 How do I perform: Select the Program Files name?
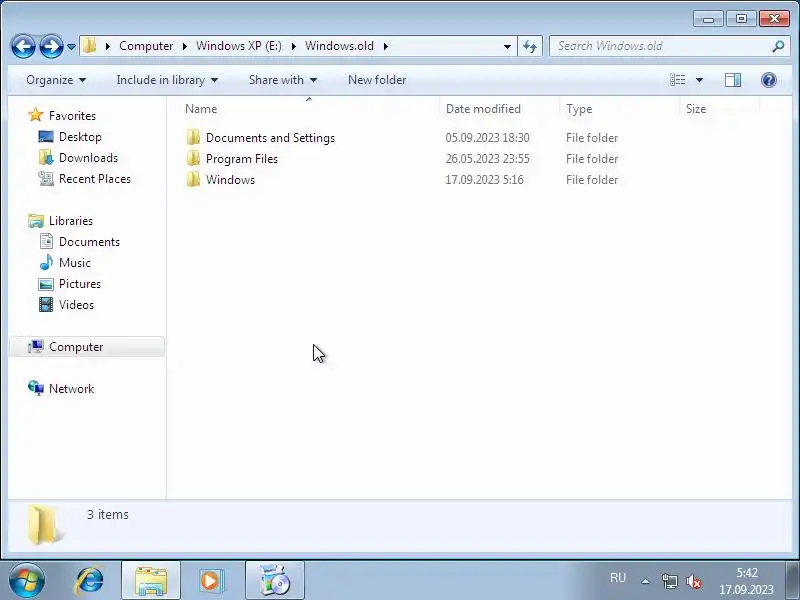242,159
